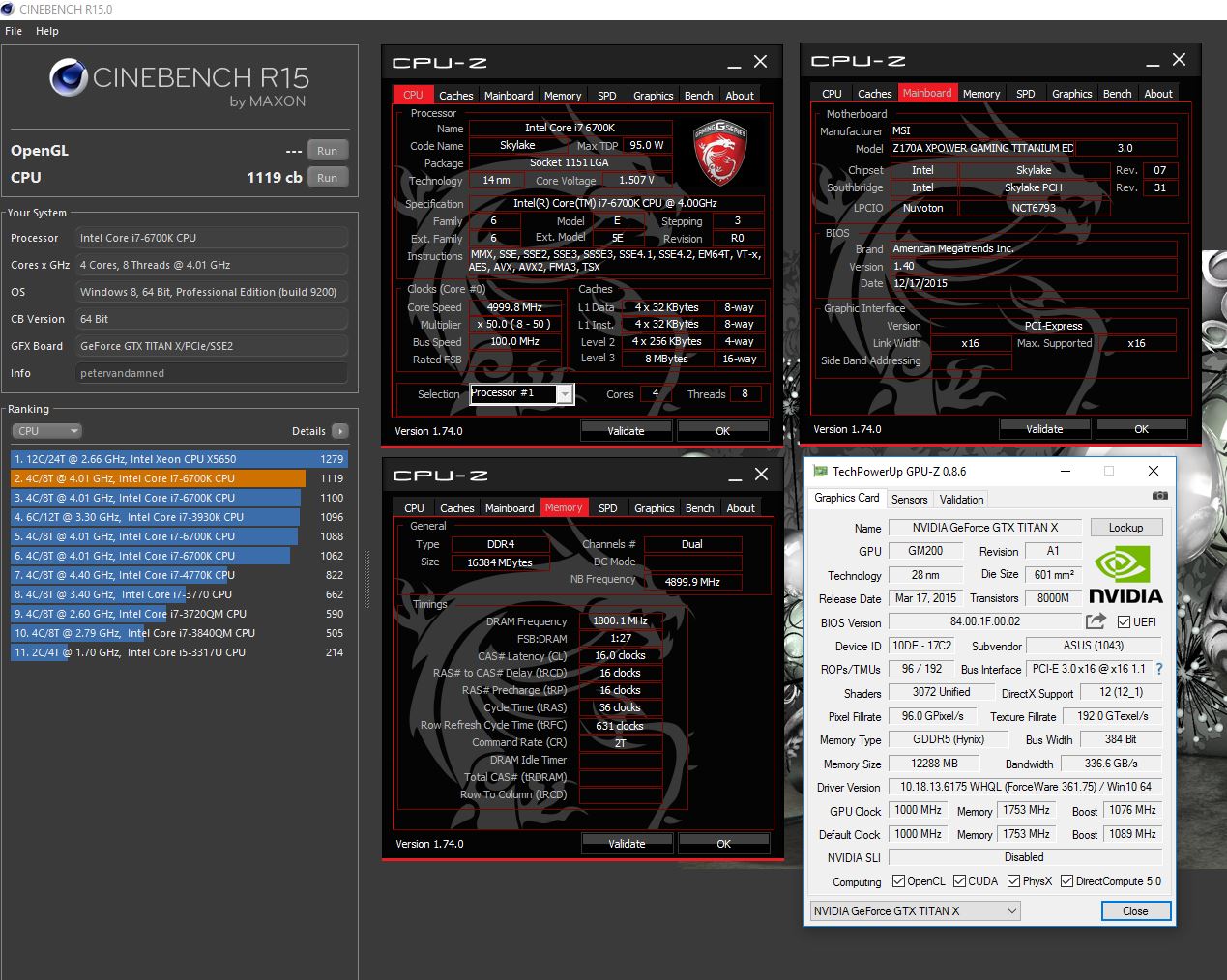
Task: Click OK in the CPU-Z Memory window
Action: point(723,844)
